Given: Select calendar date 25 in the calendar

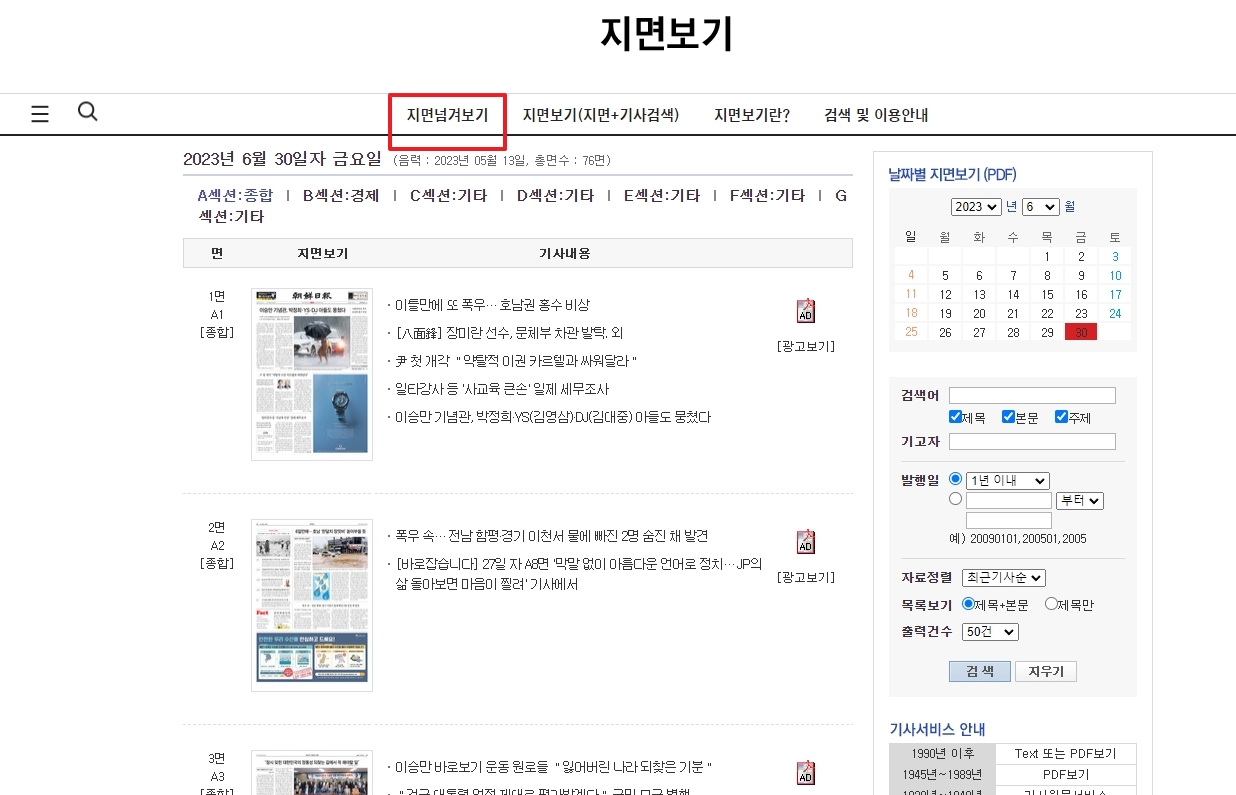Looking at the screenshot, I should [x=911, y=332].
